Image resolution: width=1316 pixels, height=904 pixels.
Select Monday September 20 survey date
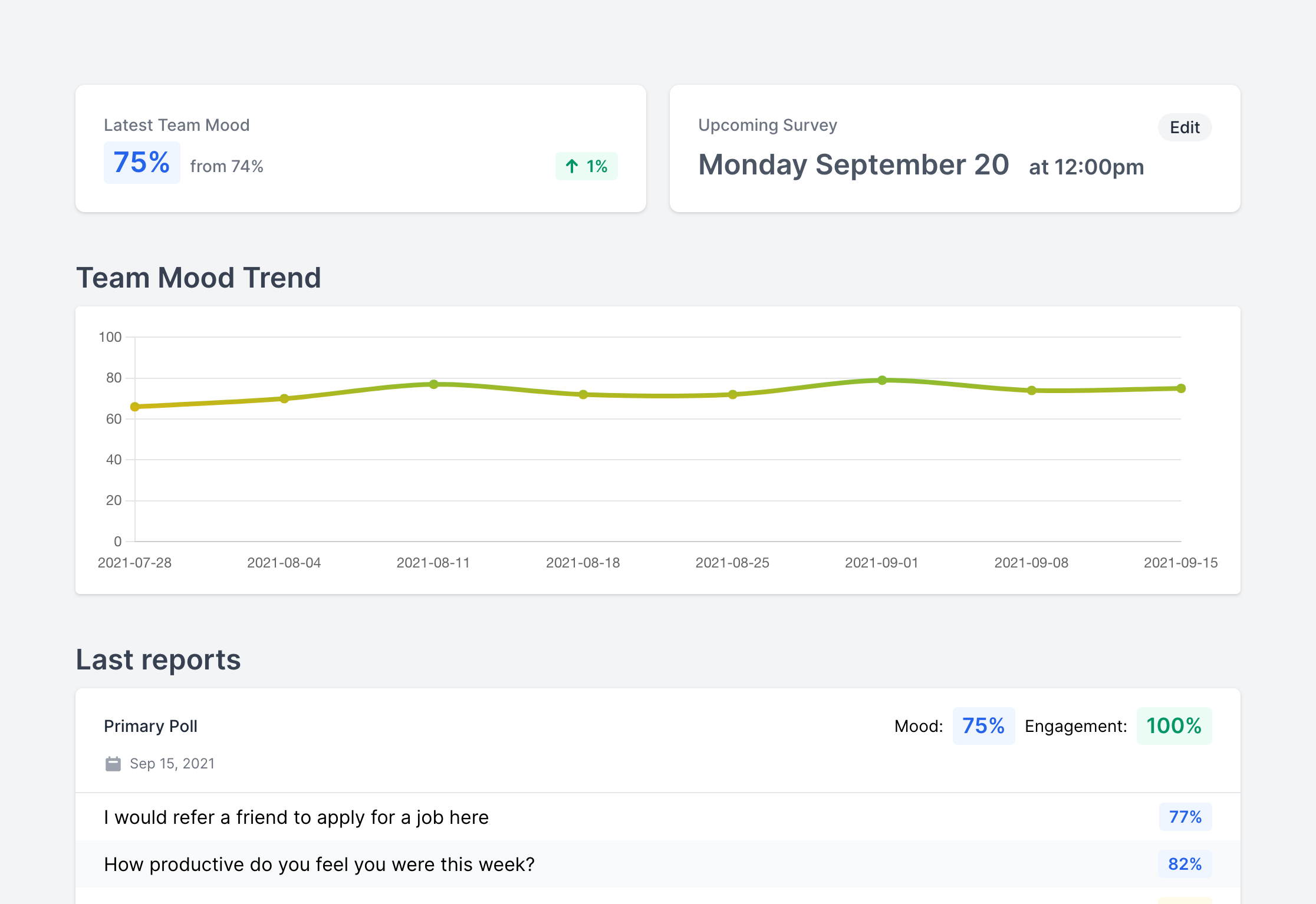[854, 165]
